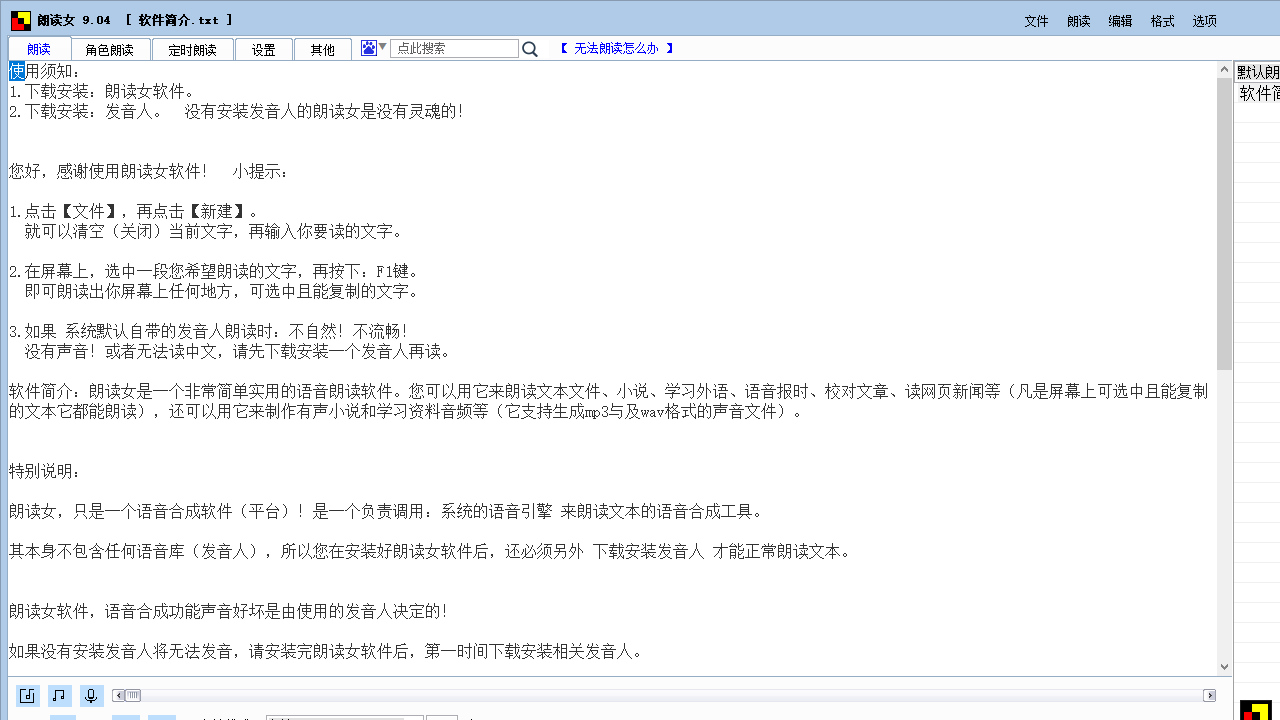Open the voice selection dropdown at the bottom
1280x720 pixels.
(x=345, y=717)
